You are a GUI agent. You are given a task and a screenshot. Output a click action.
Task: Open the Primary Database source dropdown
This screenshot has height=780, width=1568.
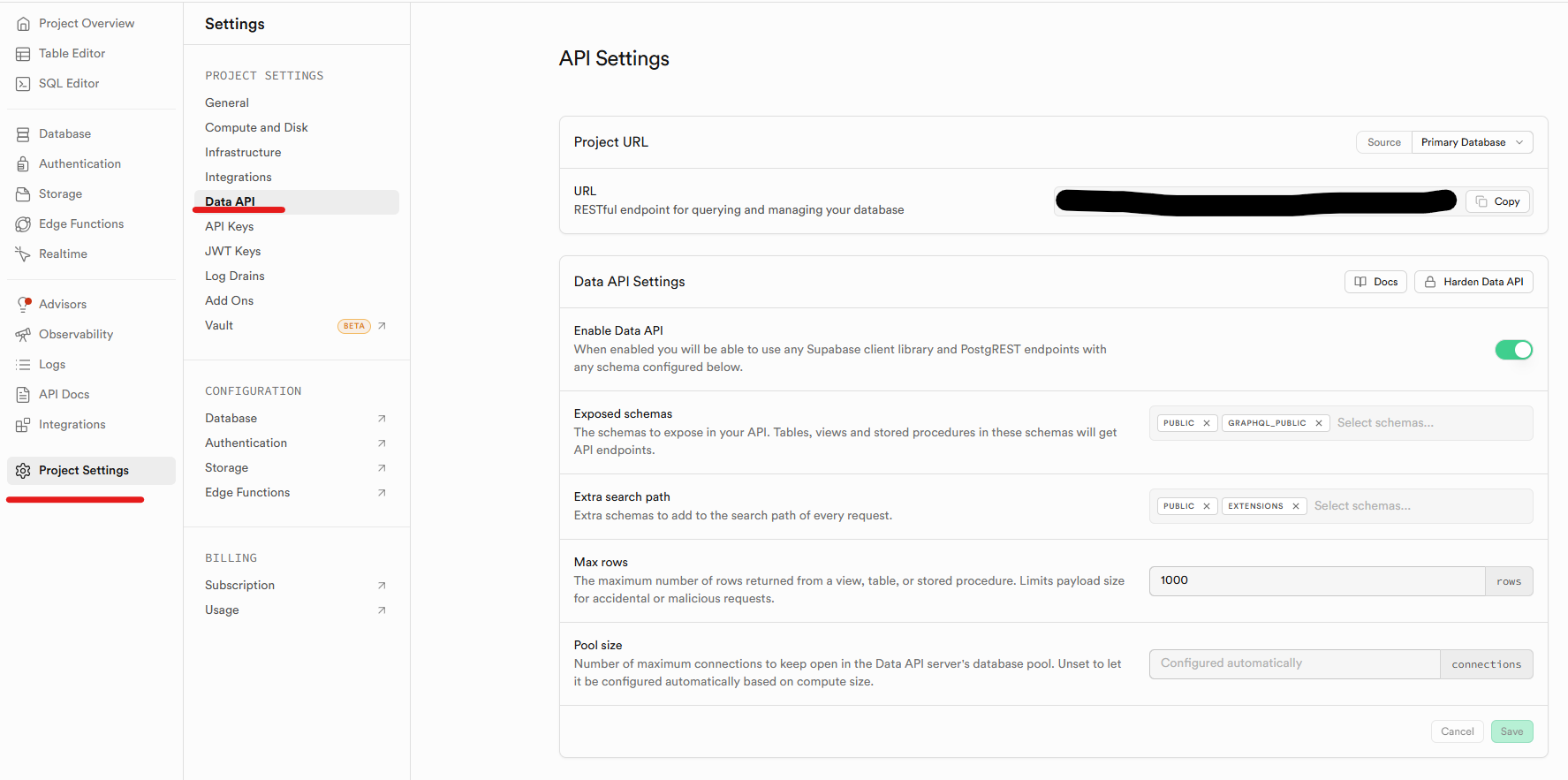[1472, 142]
